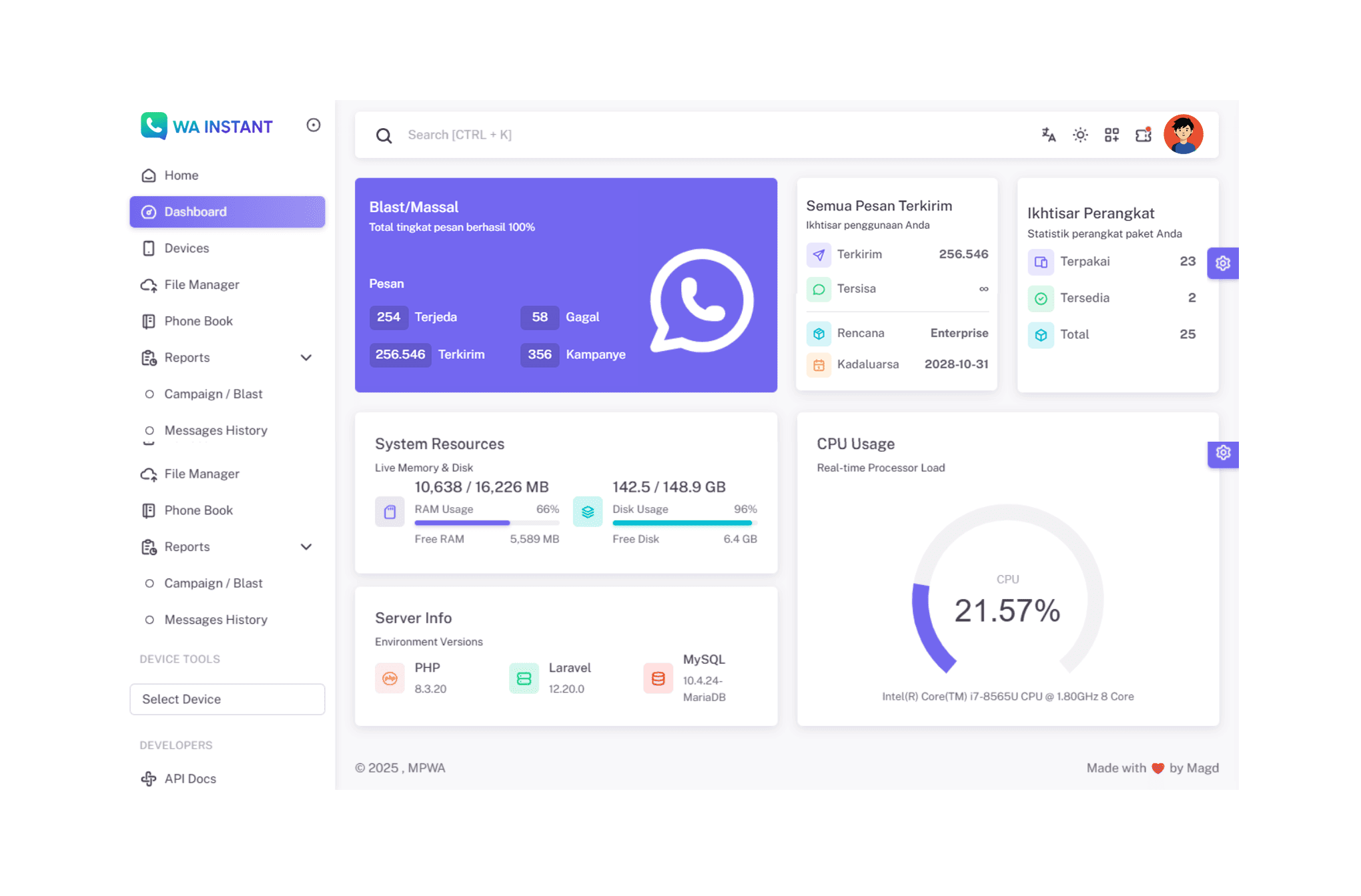The width and height of the screenshot is (1361, 896).
Task: Click the app shortcuts grid icon
Action: [1111, 134]
